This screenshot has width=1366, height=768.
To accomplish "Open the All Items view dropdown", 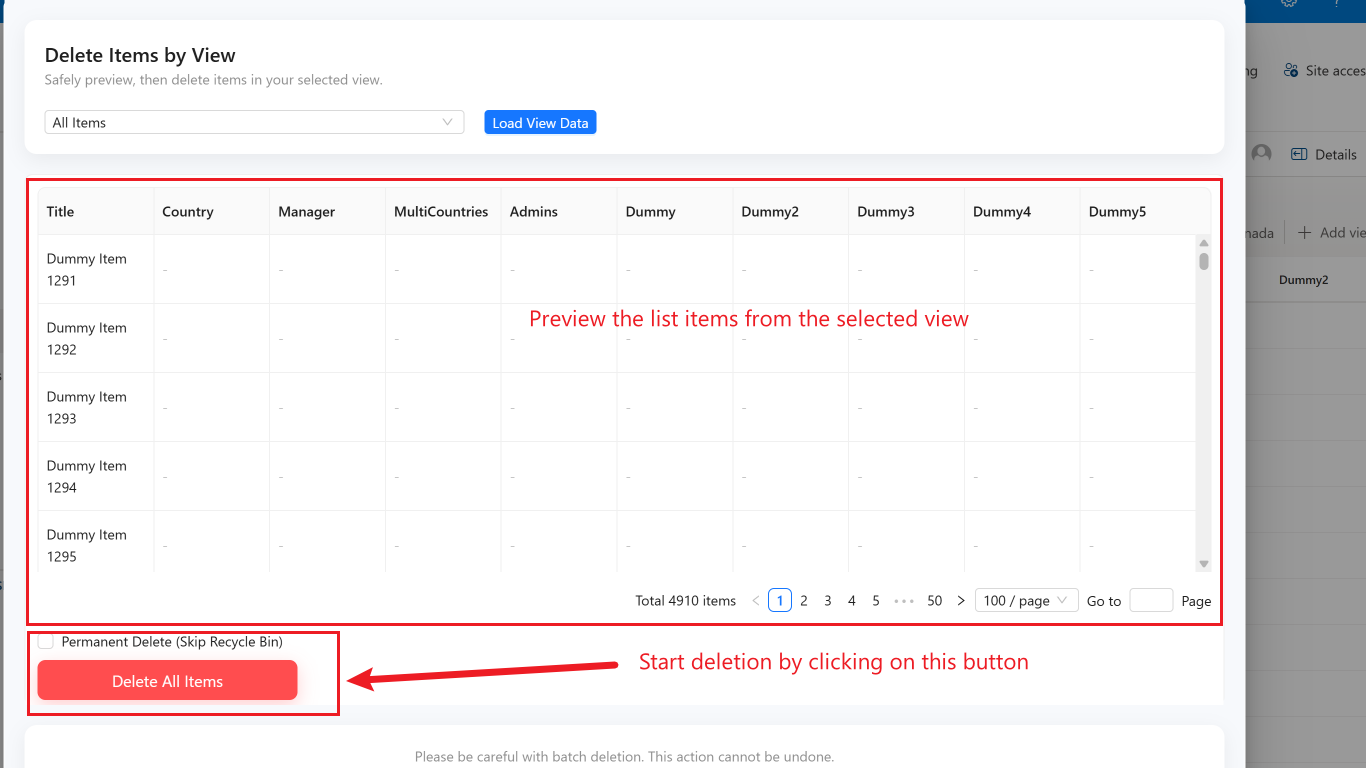I will tap(254, 122).
